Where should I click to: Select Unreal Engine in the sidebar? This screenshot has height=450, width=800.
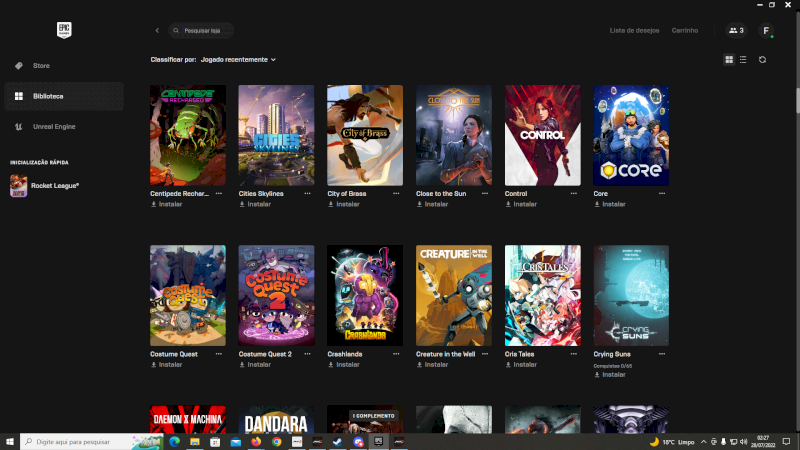coord(53,127)
